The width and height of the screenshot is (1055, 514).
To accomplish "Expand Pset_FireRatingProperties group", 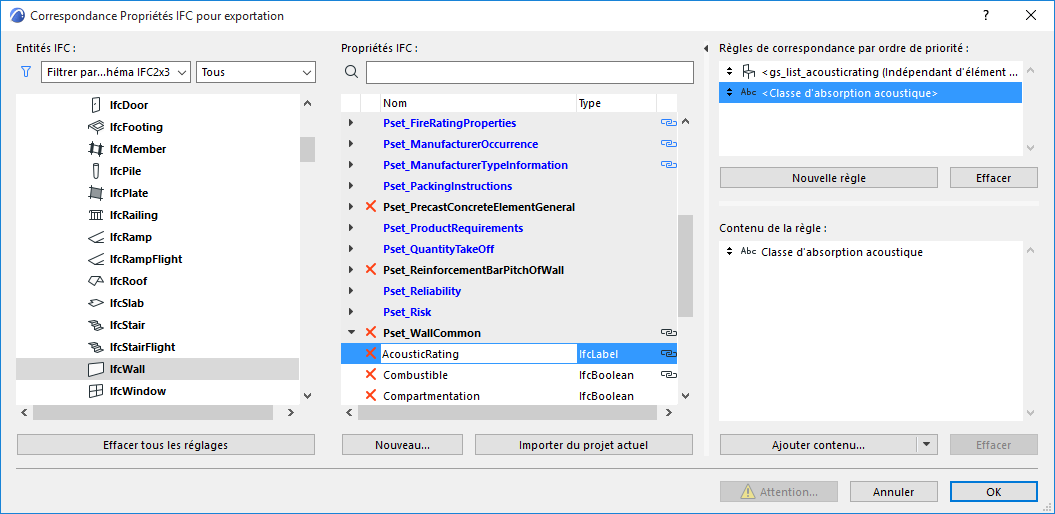I will point(351,123).
